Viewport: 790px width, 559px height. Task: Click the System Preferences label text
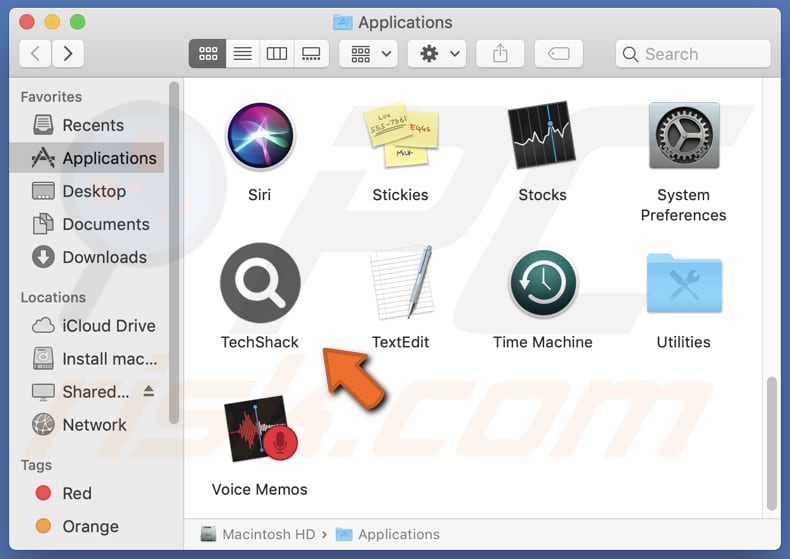tap(683, 205)
